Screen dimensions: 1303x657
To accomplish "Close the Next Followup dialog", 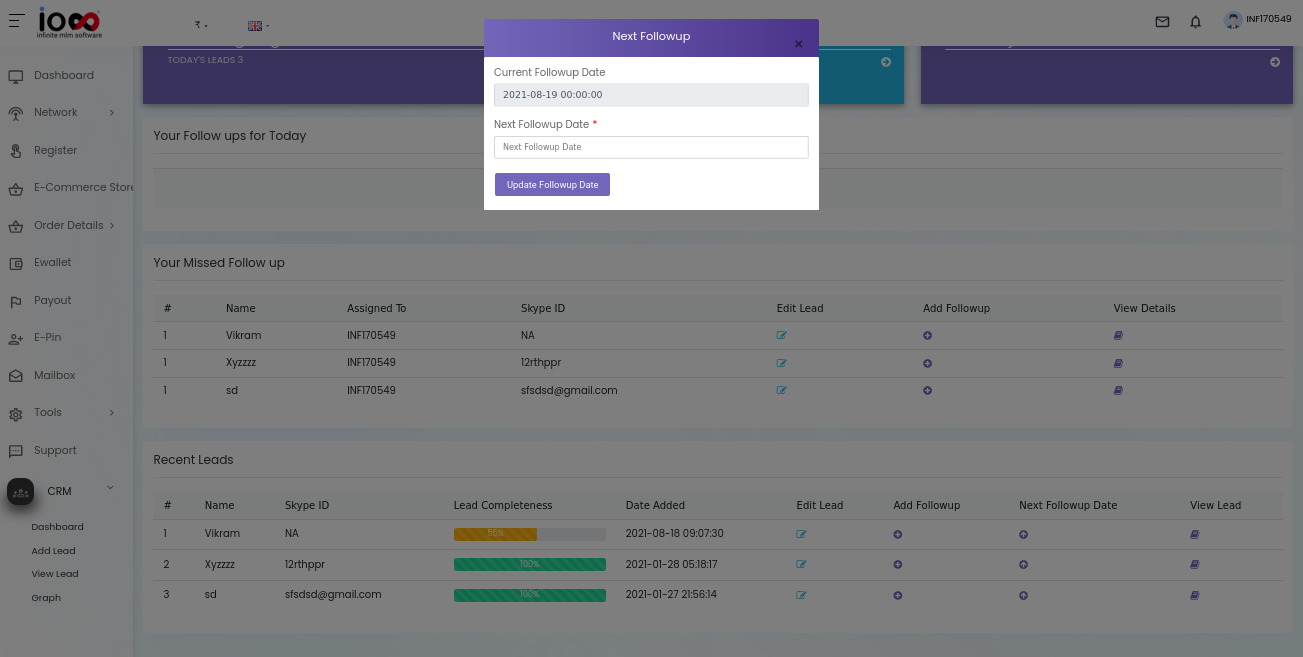I will pyautogui.click(x=798, y=44).
